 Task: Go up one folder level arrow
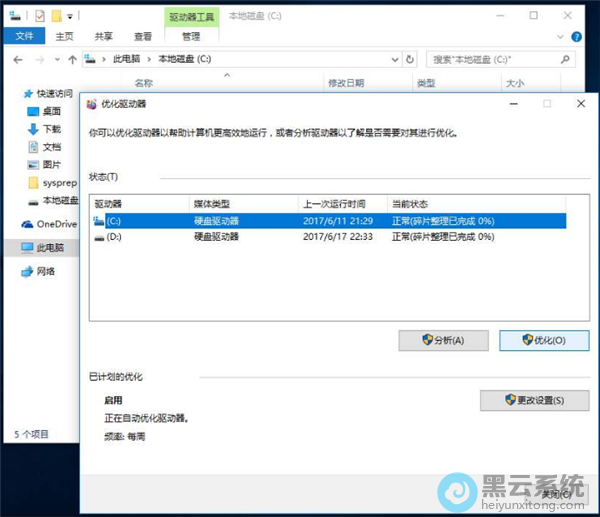tap(66, 60)
